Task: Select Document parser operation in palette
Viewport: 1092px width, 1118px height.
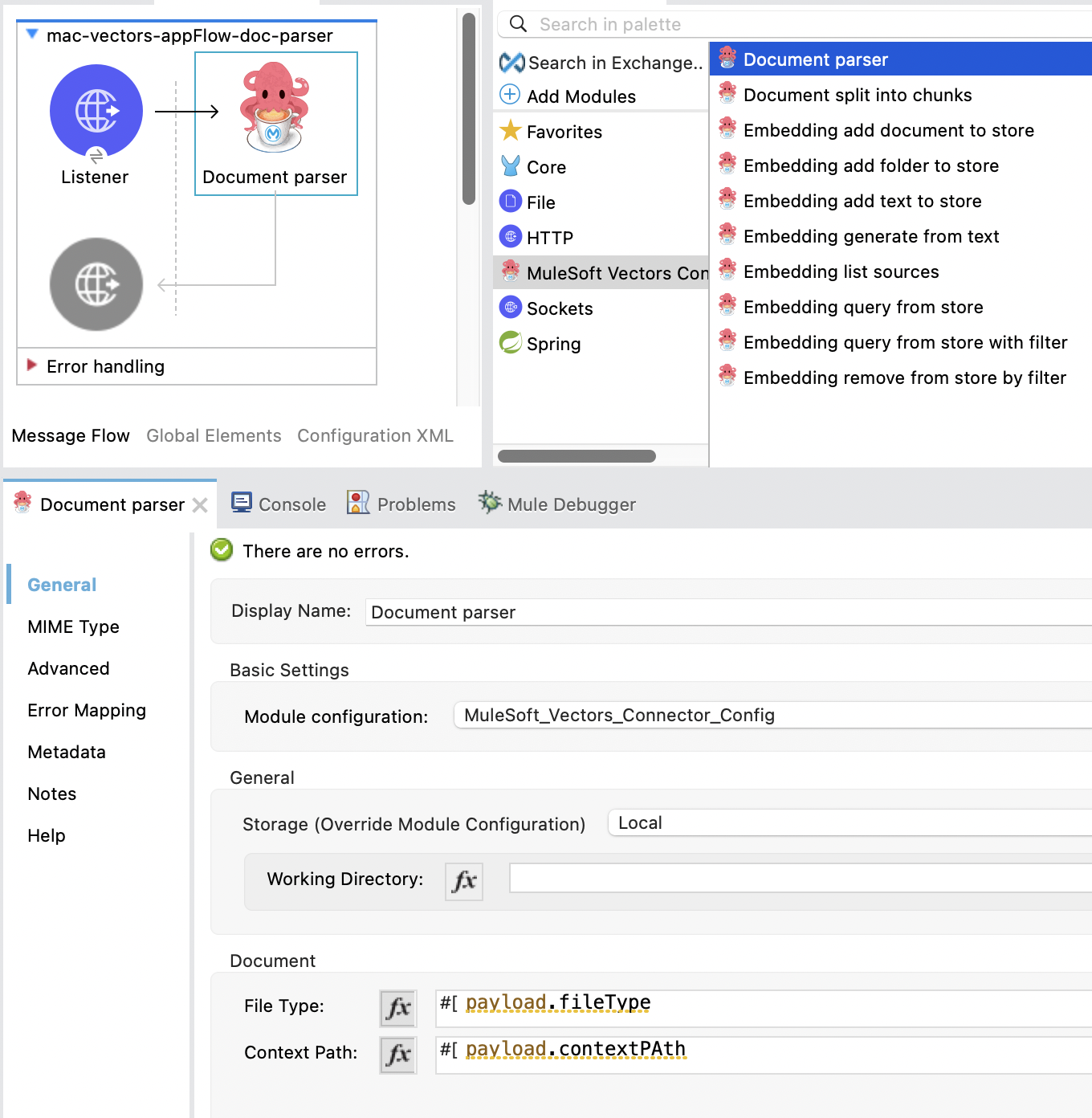Action: click(x=901, y=59)
